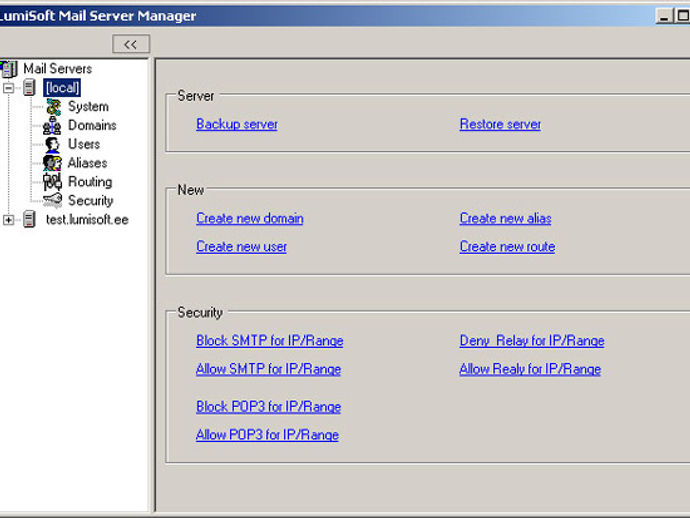Click the Aliases people icon
This screenshot has width=690, height=518.
click(52, 163)
